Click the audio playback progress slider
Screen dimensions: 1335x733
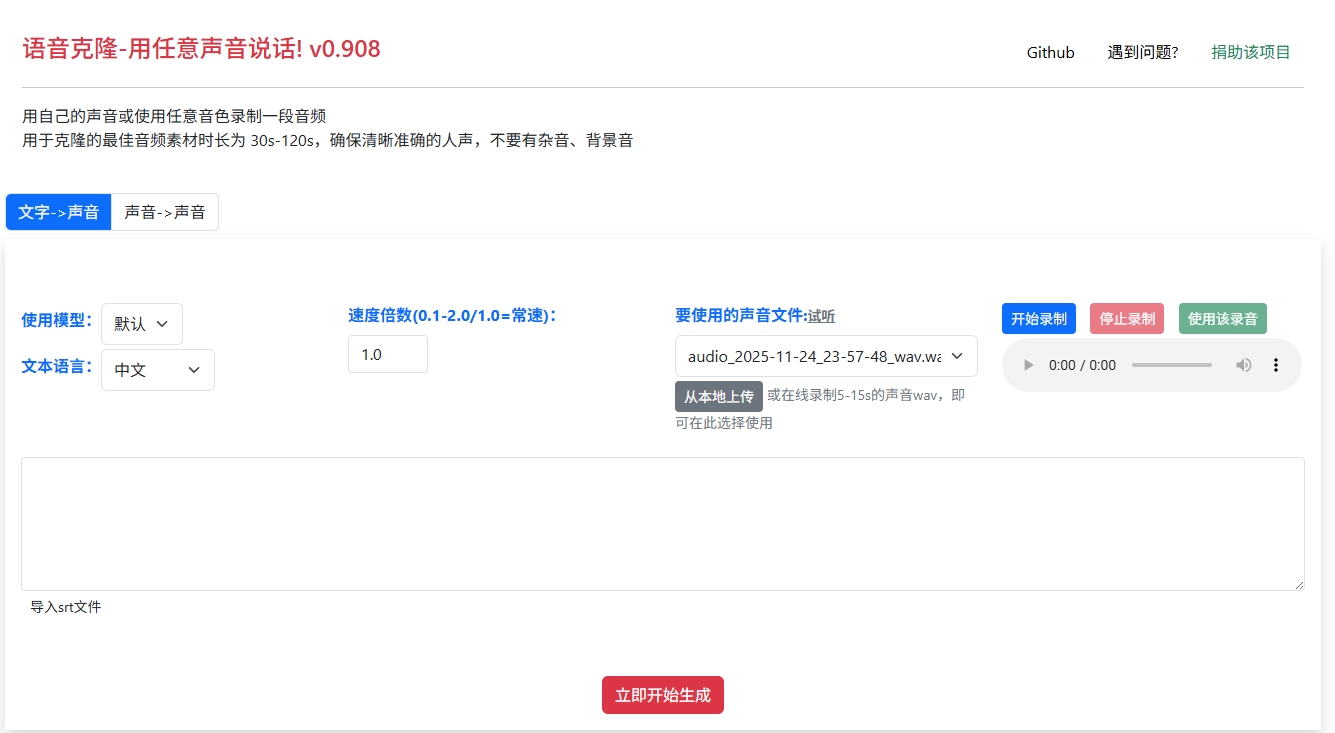tap(1171, 364)
